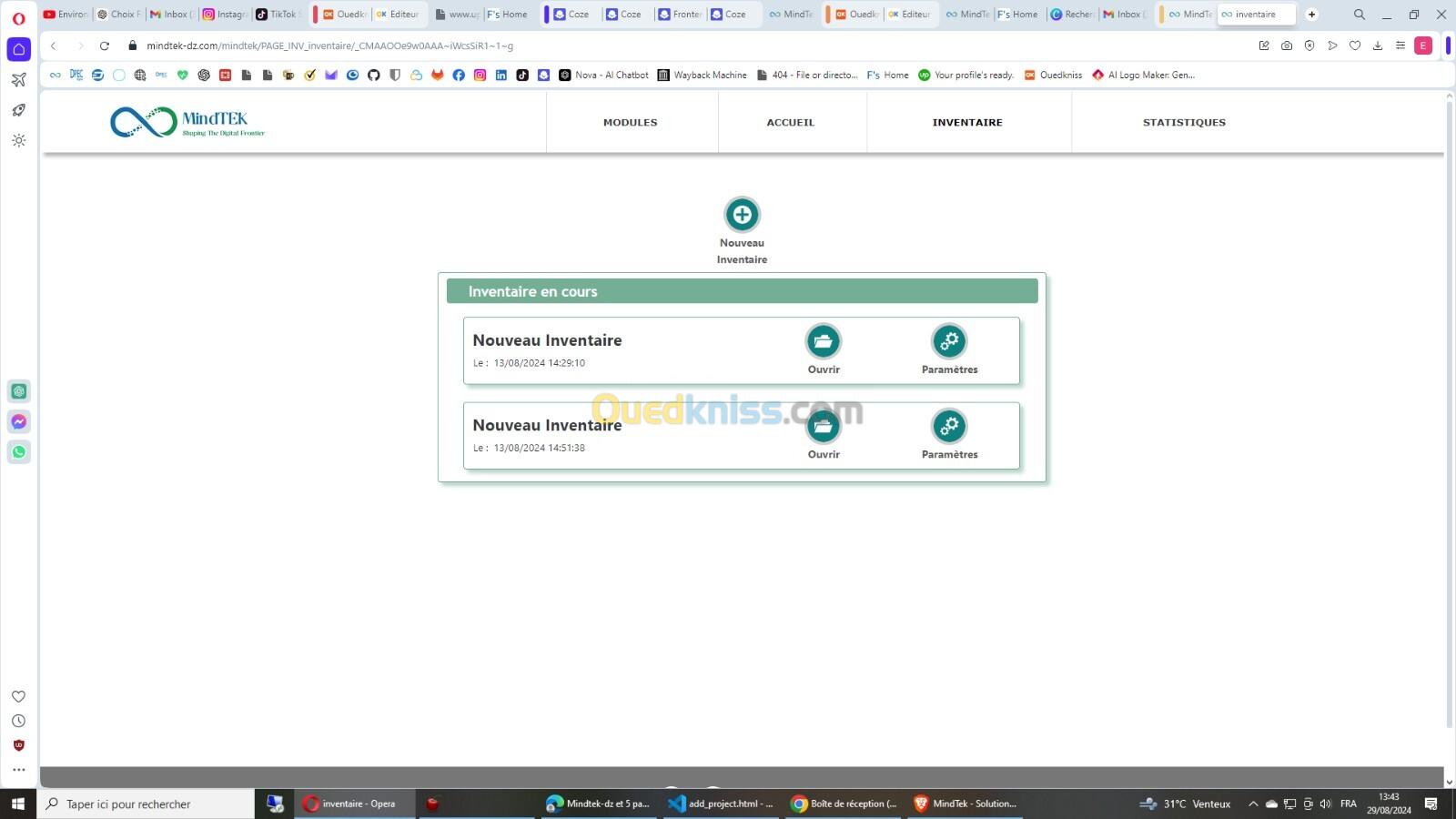
Task: Open the downloads icon in toolbar
Action: pyautogui.click(x=1378, y=45)
